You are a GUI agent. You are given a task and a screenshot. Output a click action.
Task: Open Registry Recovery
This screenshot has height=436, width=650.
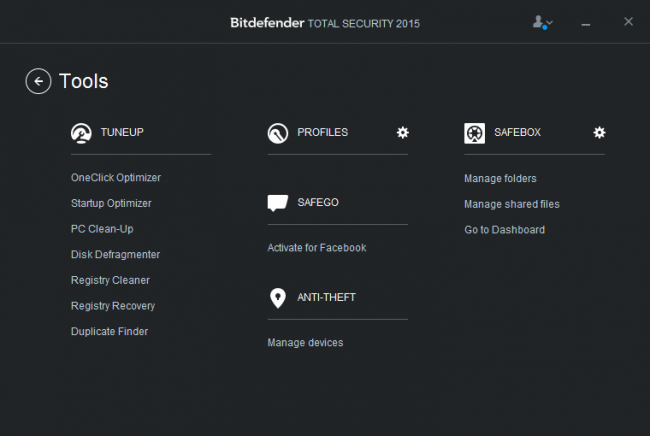(113, 306)
